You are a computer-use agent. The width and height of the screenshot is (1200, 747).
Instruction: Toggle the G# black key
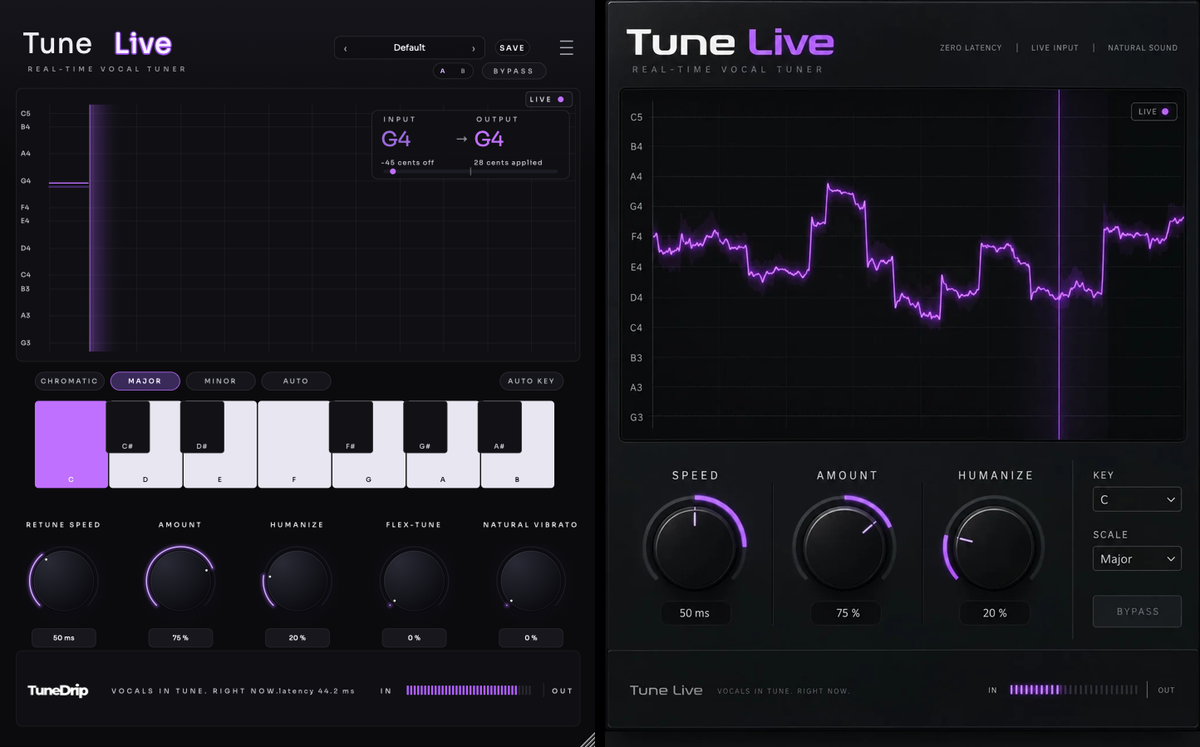(425, 428)
